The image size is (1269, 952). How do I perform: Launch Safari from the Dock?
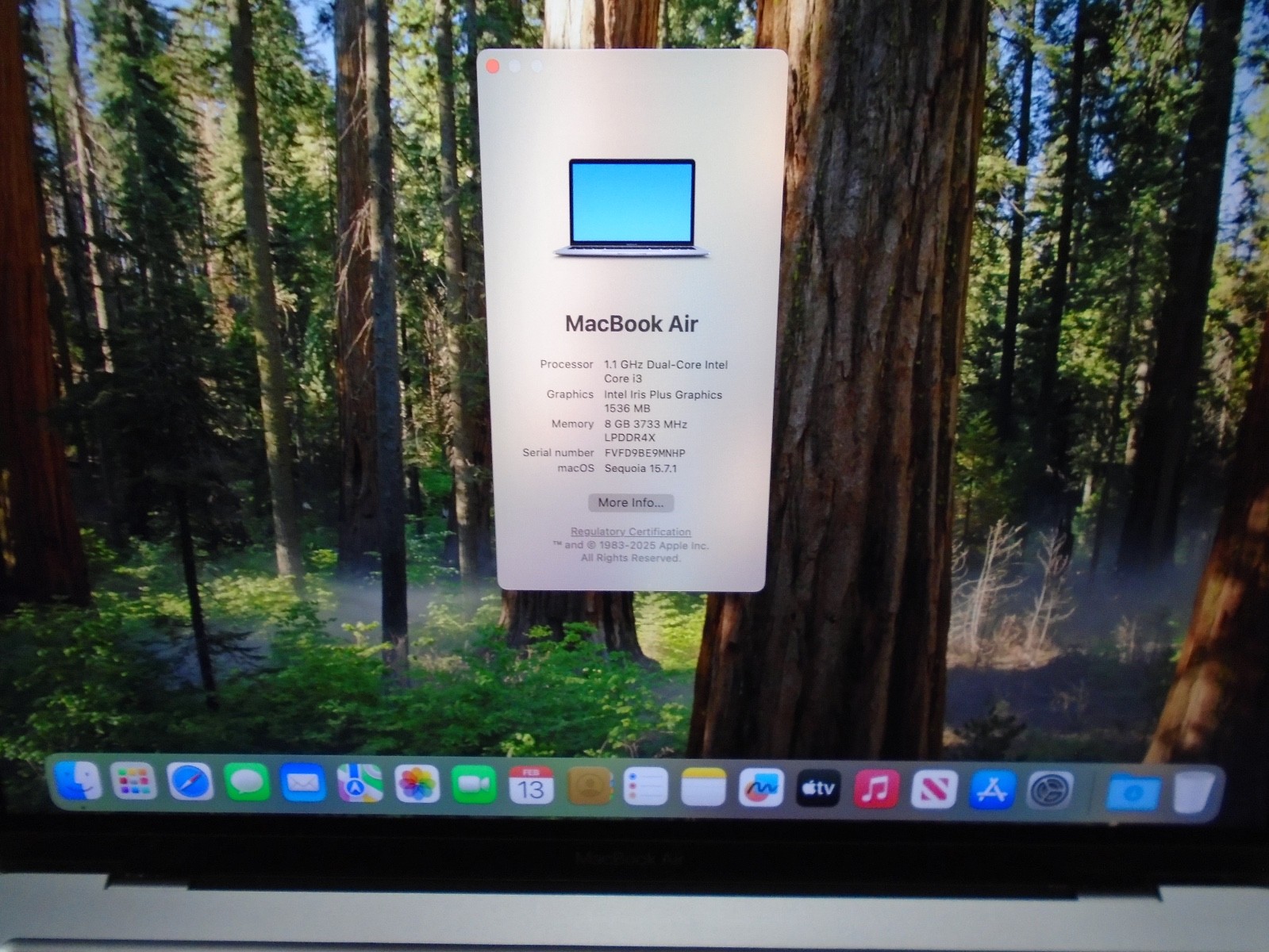click(x=190, y=782)
